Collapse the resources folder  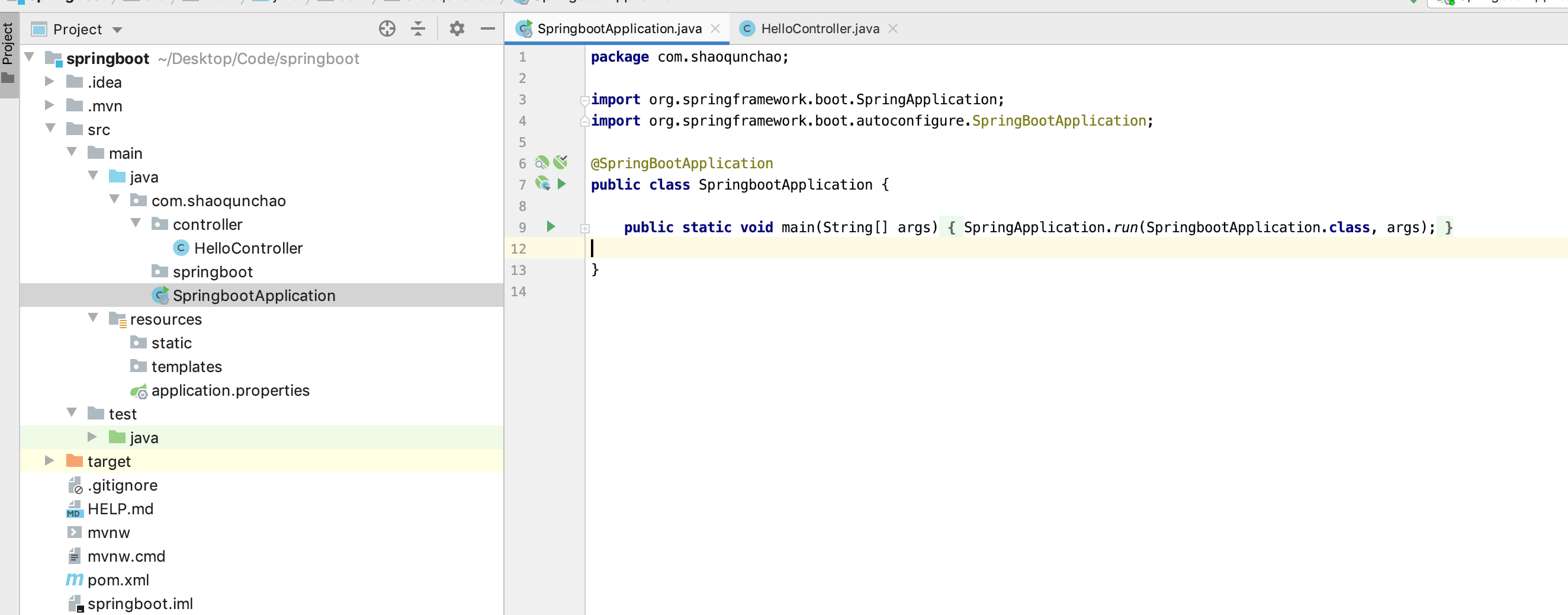point(93,318)
